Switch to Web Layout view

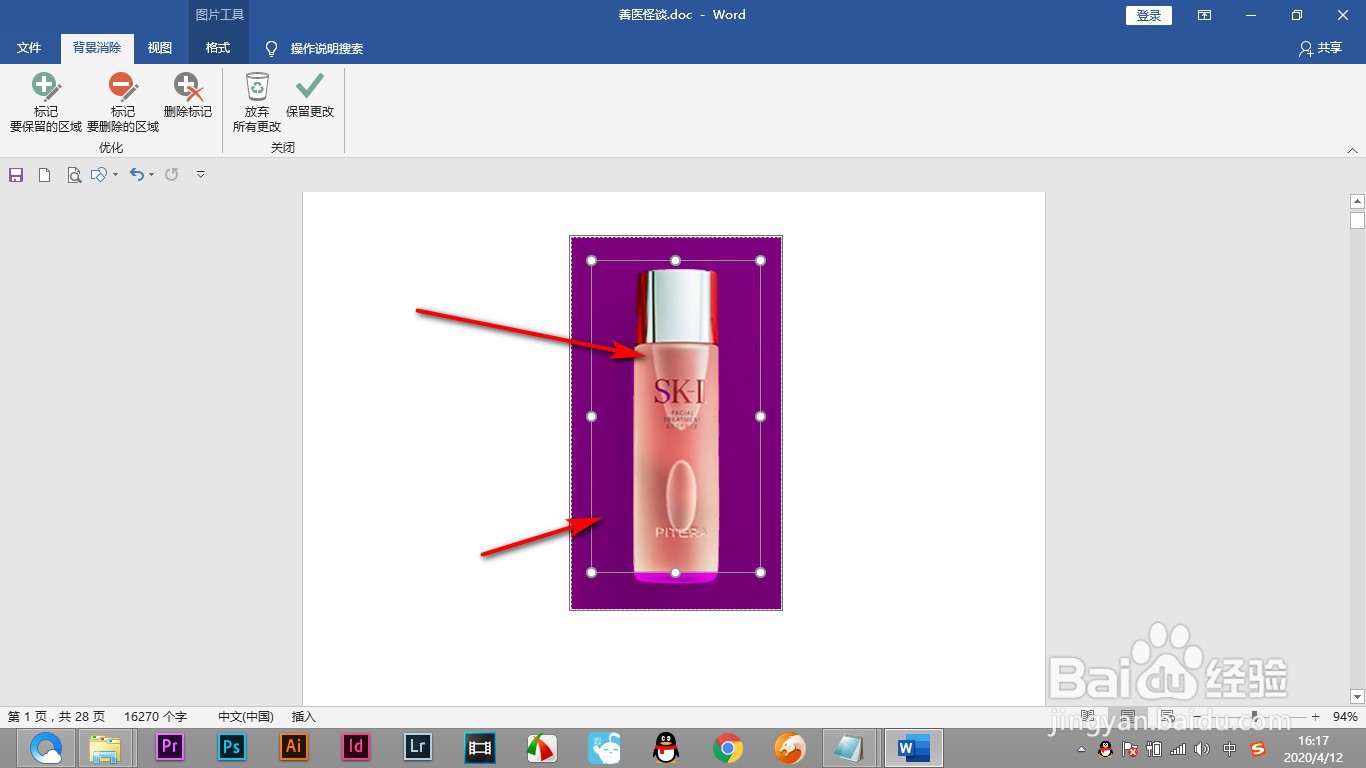click(x=1166, y=717)
